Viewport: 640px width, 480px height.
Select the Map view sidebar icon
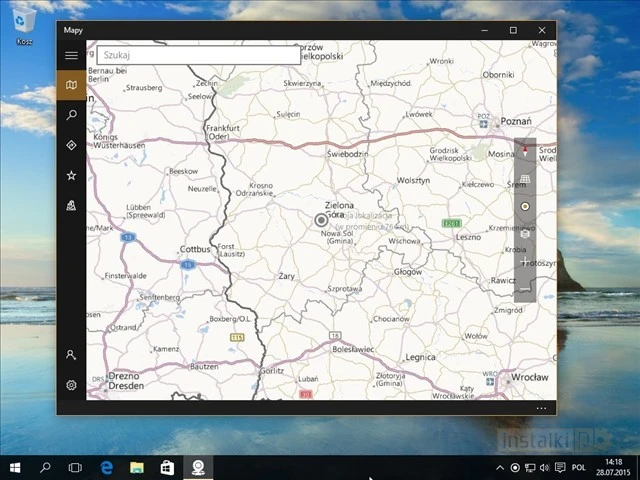71,85
